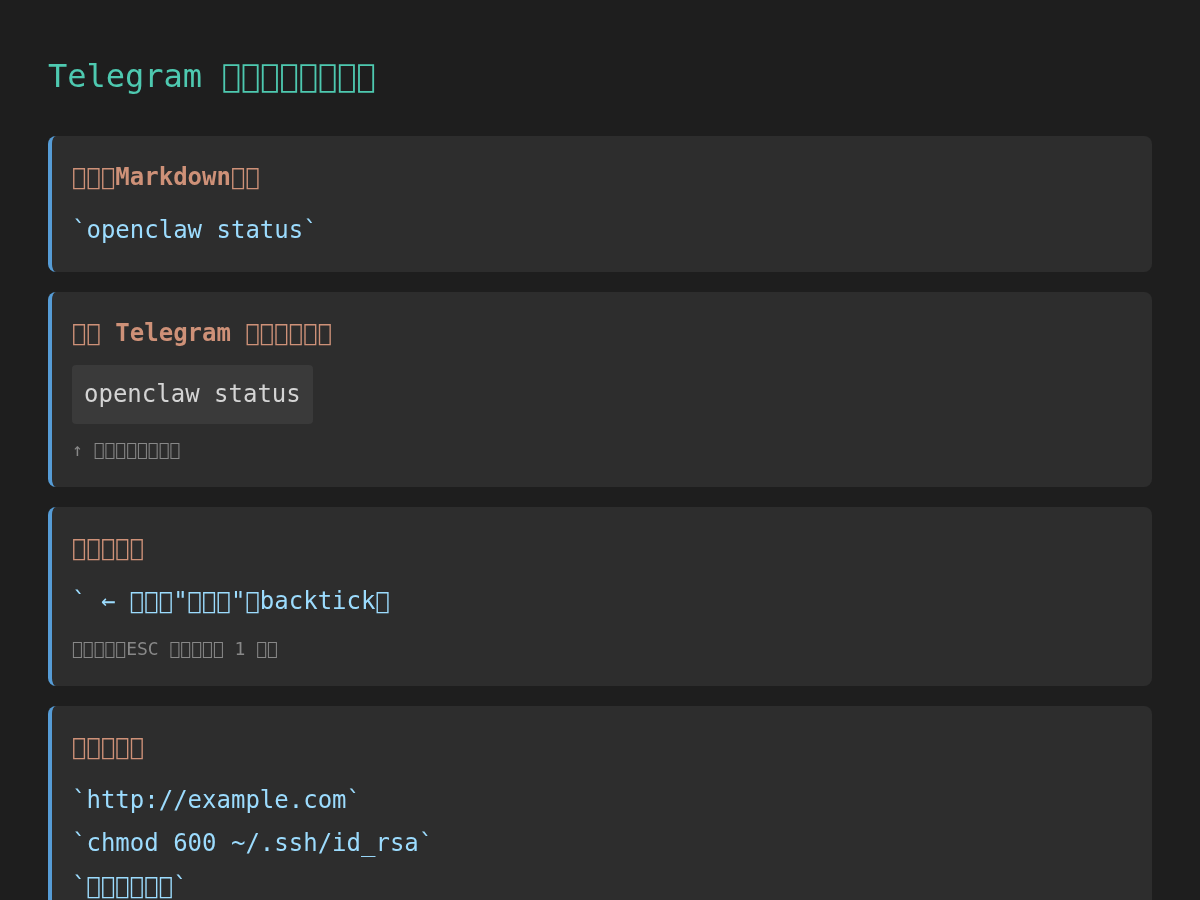Click the orange heading above the backtick line
The image size is (1200, 900).
pyautogui.click(x=108, y=548)
